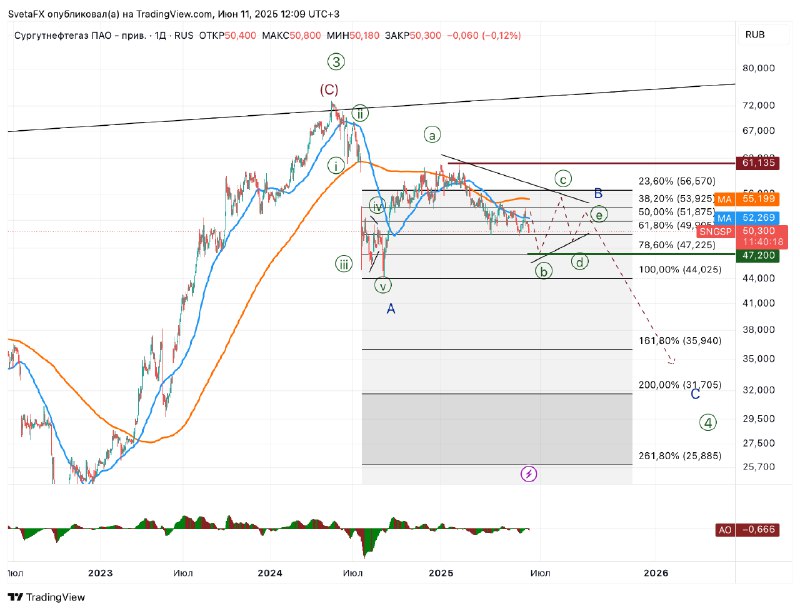Click the purple lightning bolt event icon
This screenshot has height=611, width=800.
click(x=529, y=474)
